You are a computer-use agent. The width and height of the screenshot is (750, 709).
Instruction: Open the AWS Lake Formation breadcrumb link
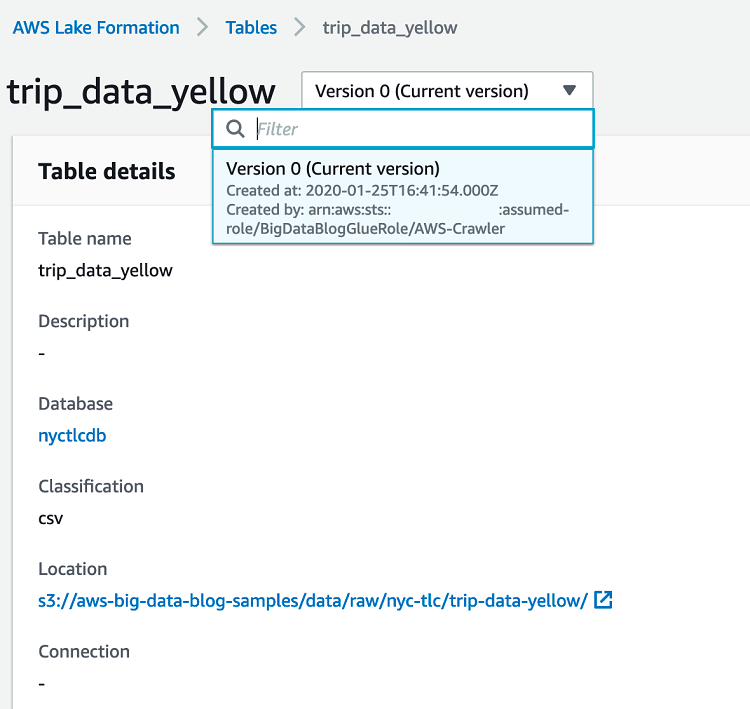pyautogui.click(x=96, y=28)
